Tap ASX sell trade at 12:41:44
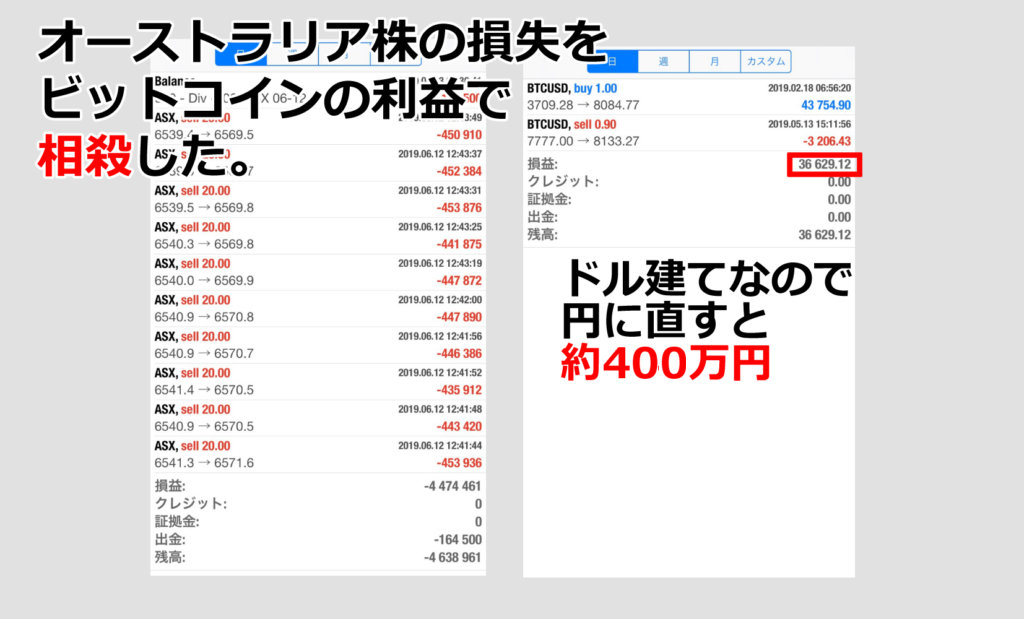1024x619 pixels. pyautogui.click(x=318, y=454)
